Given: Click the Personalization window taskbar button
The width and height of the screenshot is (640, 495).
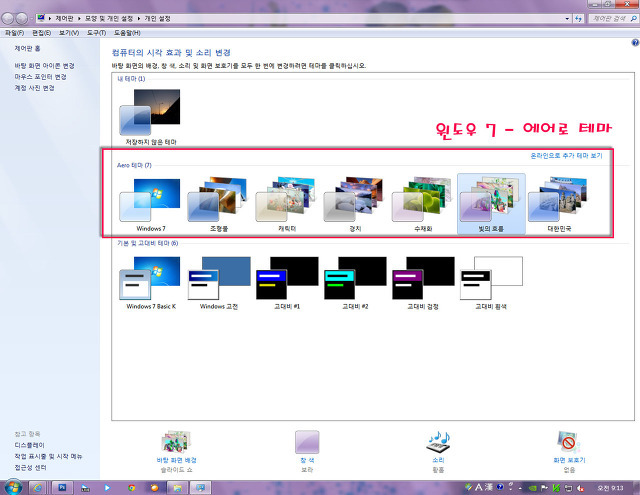Looking at the screenshot, I should [200, 488].
